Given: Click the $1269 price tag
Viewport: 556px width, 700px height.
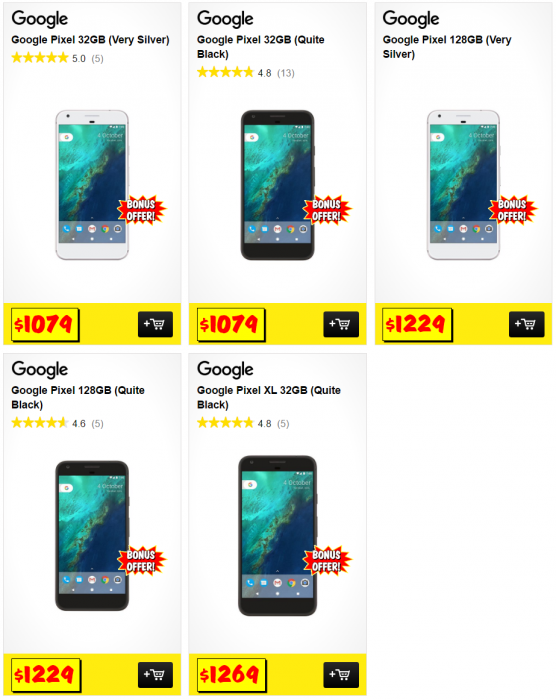Looking at the screenshot, I should [231, 675].
